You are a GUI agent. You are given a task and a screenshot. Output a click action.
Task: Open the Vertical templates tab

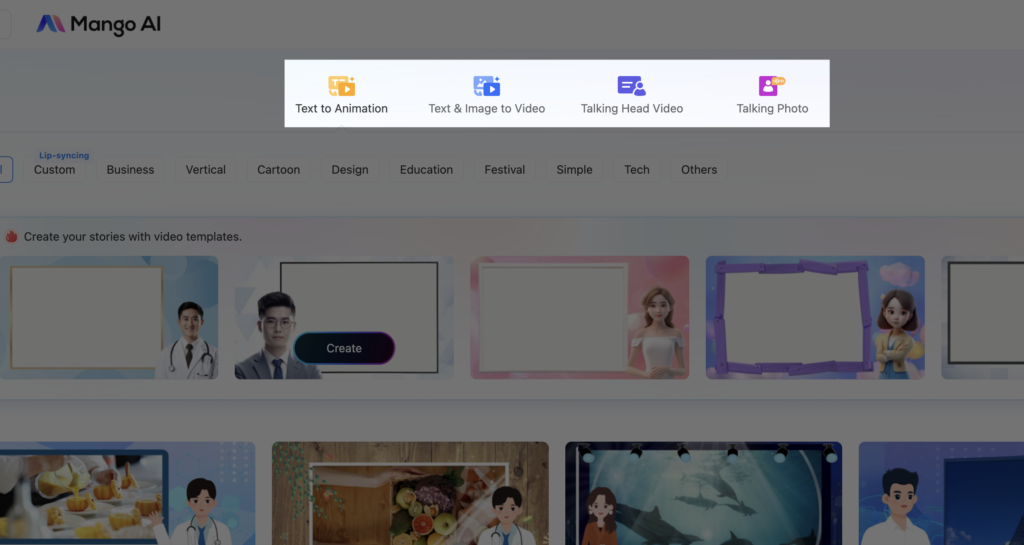(206, 170)
